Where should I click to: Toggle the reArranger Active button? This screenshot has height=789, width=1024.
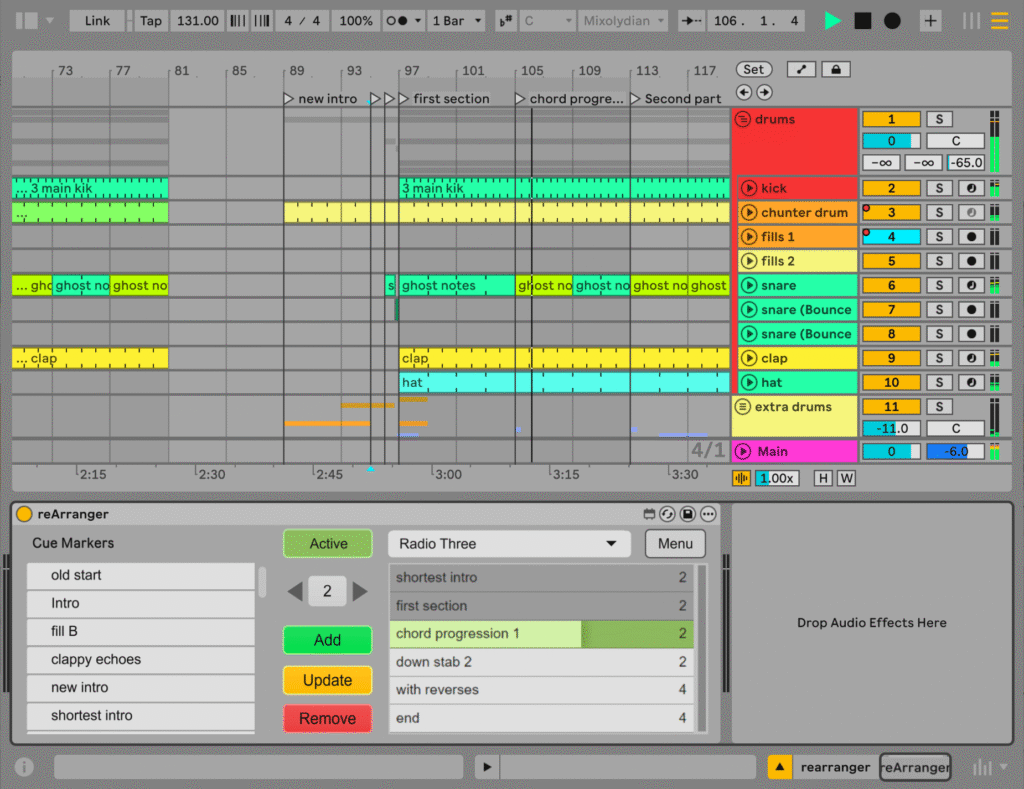(328, 543)
